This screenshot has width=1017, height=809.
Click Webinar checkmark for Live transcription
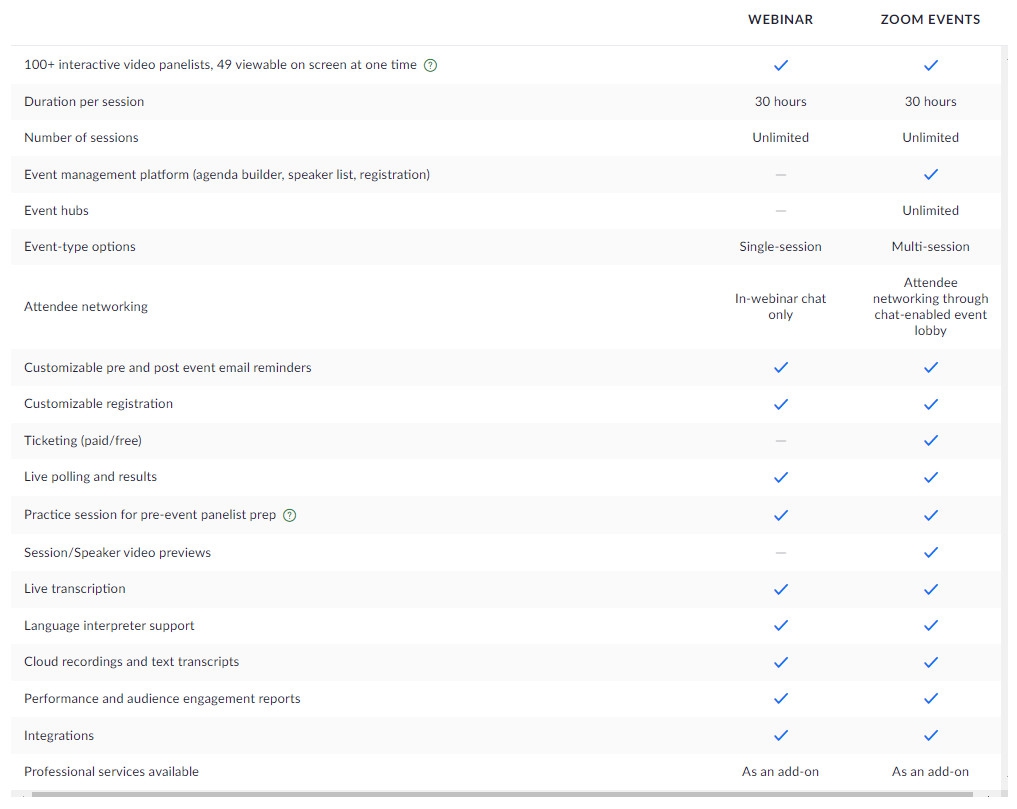pos(781,589)
